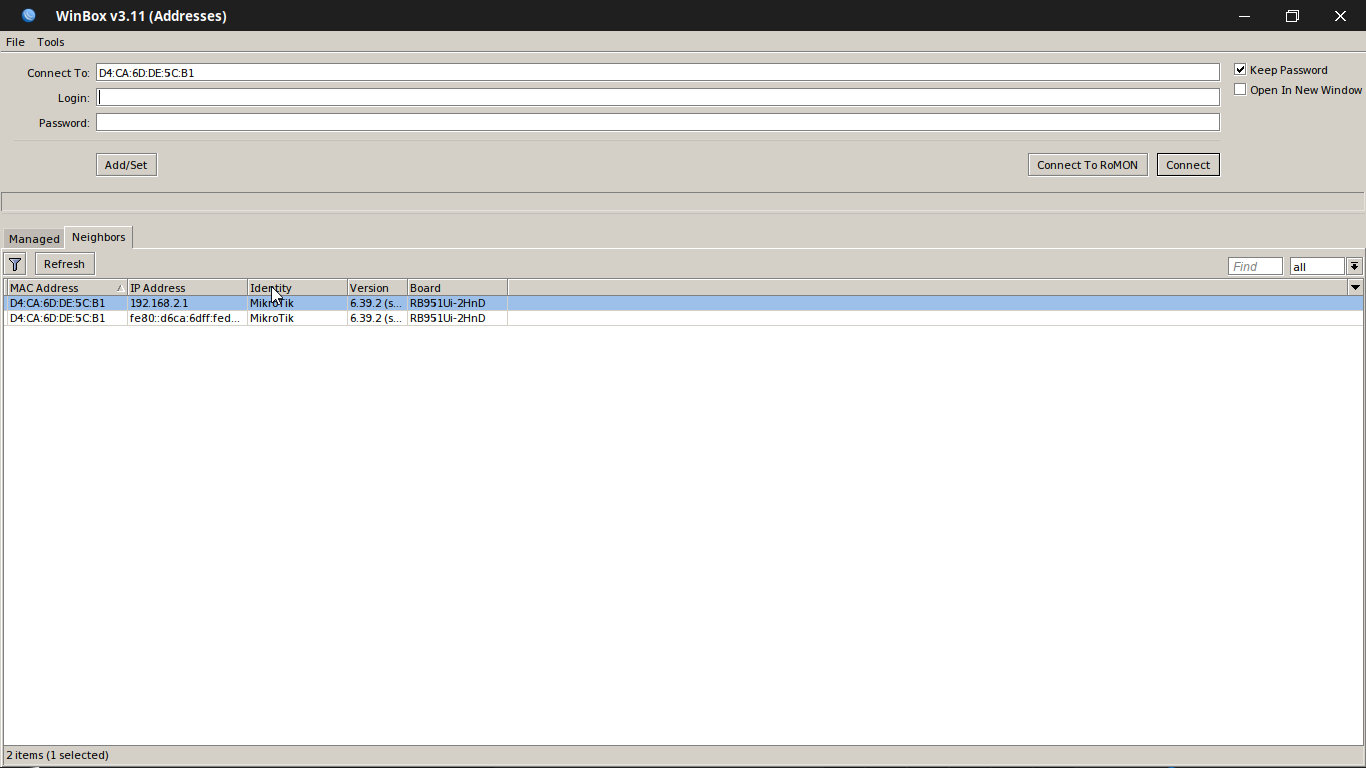Select the Neighbors tab
1366x768 pixels.
coord(99,237)
